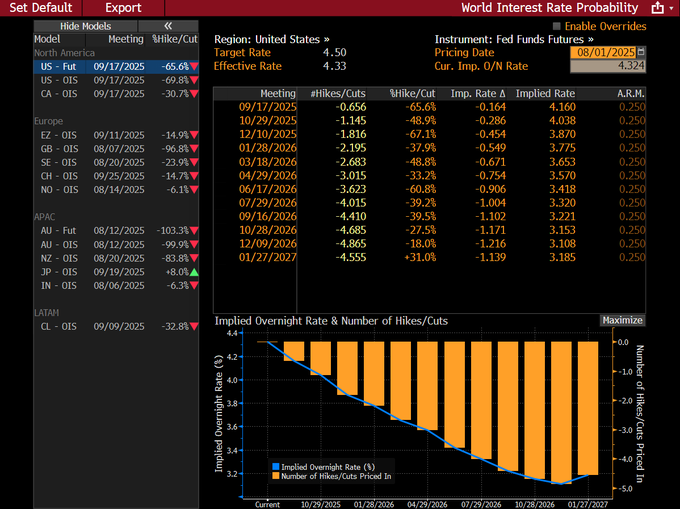Click the blue Implied Overnight Rate legend marker
This screenshot has width=680, height=509.
point(275,466)
